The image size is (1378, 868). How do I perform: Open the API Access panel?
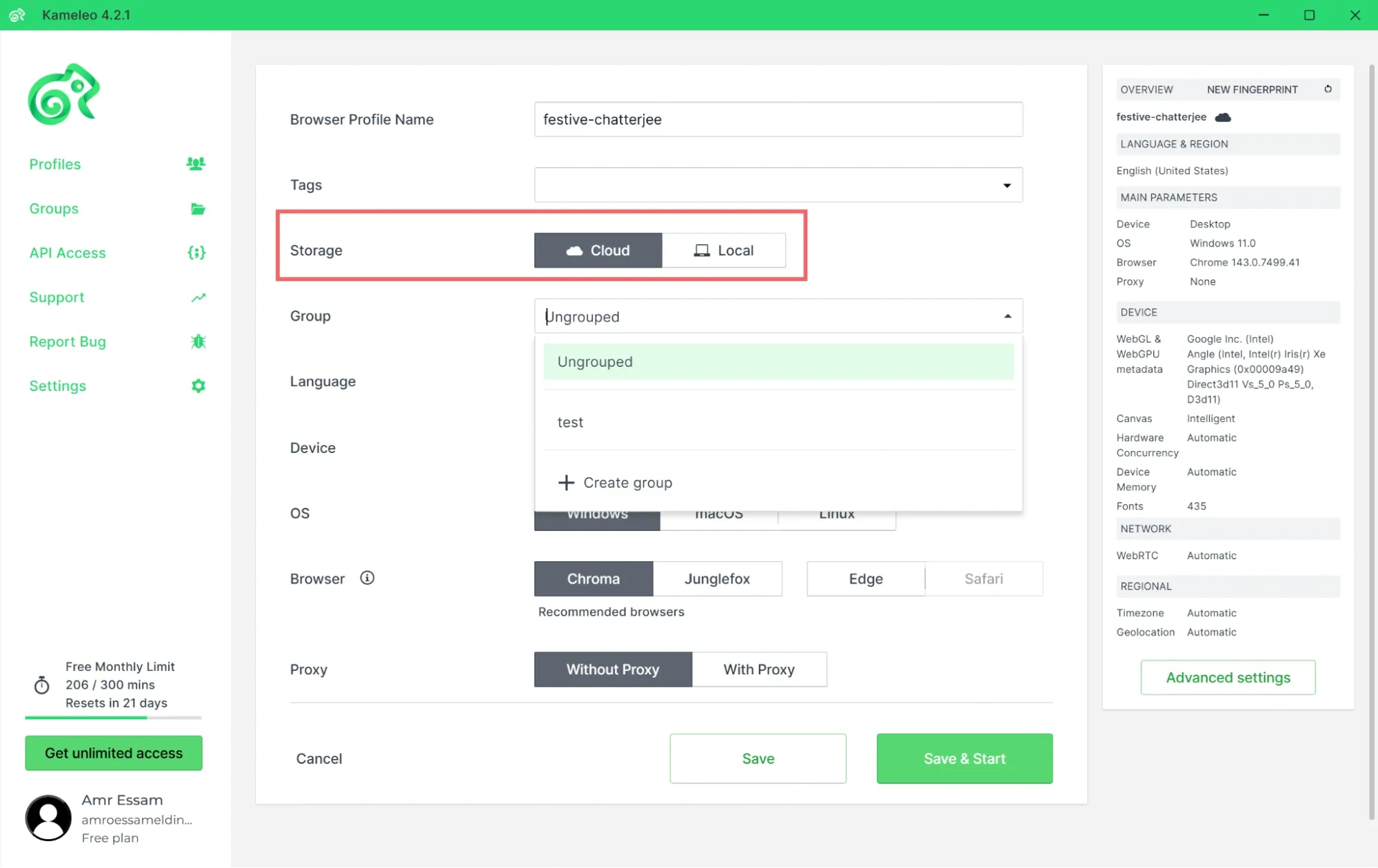[x=67, y=252]
